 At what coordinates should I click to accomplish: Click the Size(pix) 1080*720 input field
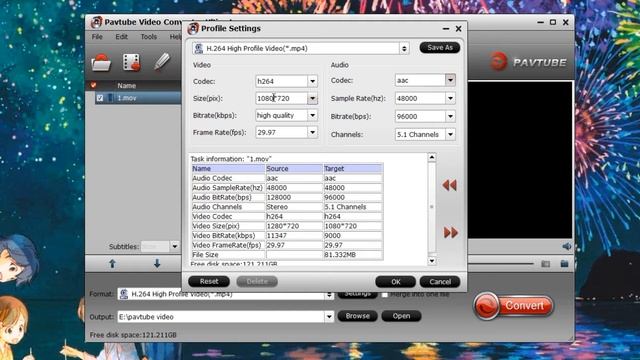(x=282, y=98)
